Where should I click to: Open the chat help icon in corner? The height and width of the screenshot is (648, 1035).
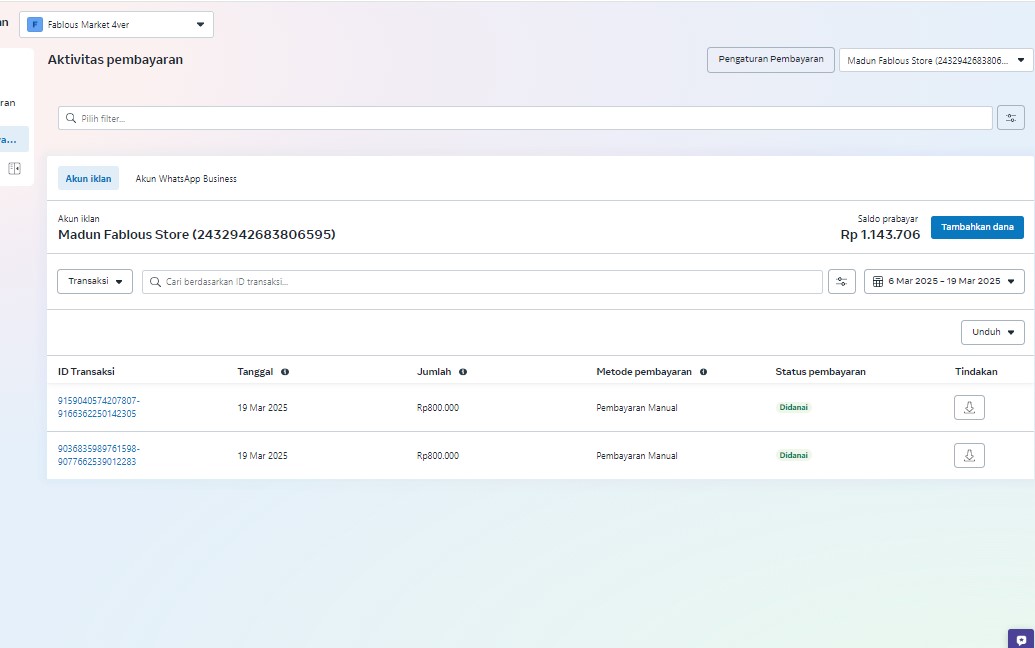(x=1021, y=640)
